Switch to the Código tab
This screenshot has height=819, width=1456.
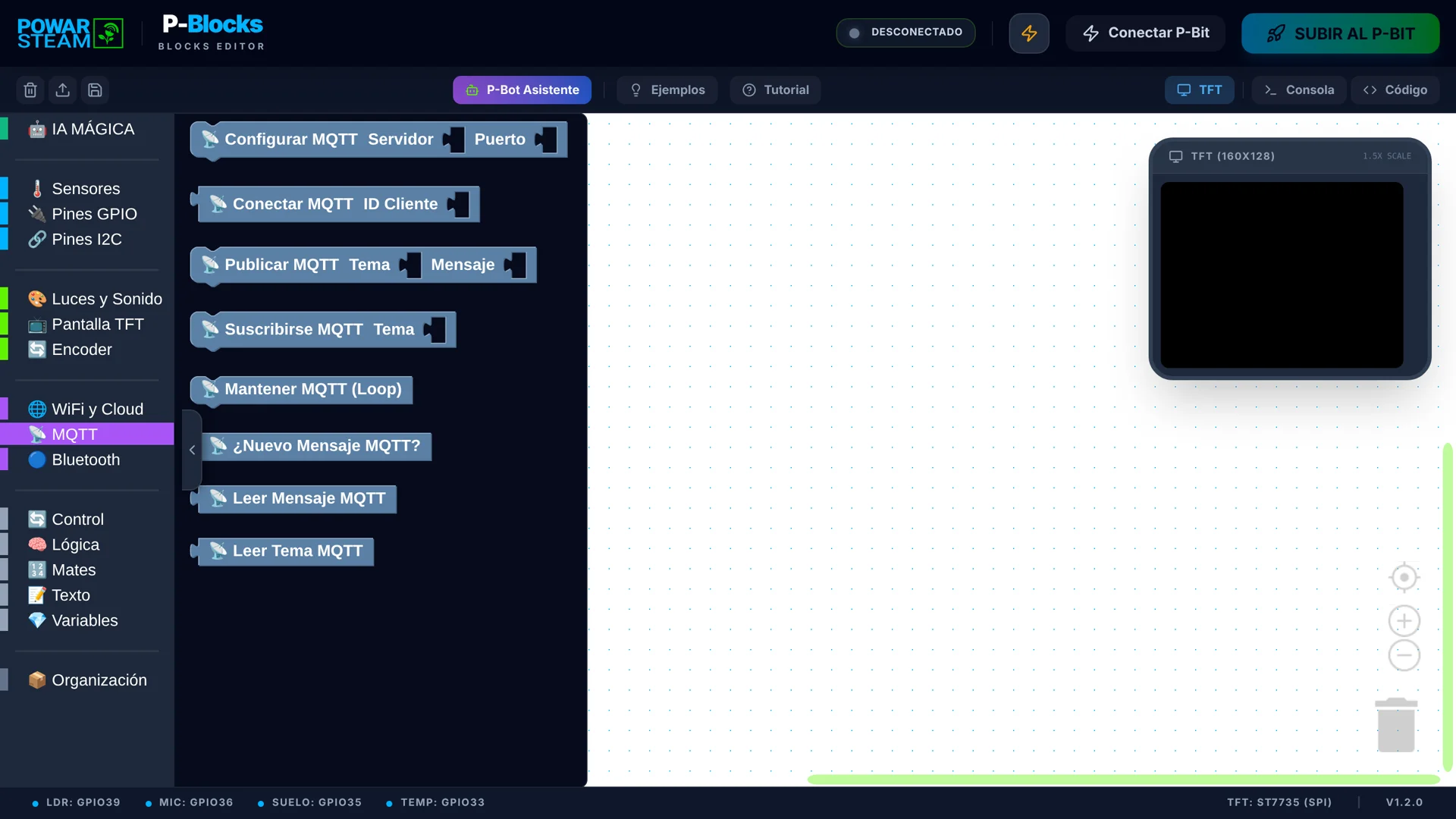[x=1395, y=90]
